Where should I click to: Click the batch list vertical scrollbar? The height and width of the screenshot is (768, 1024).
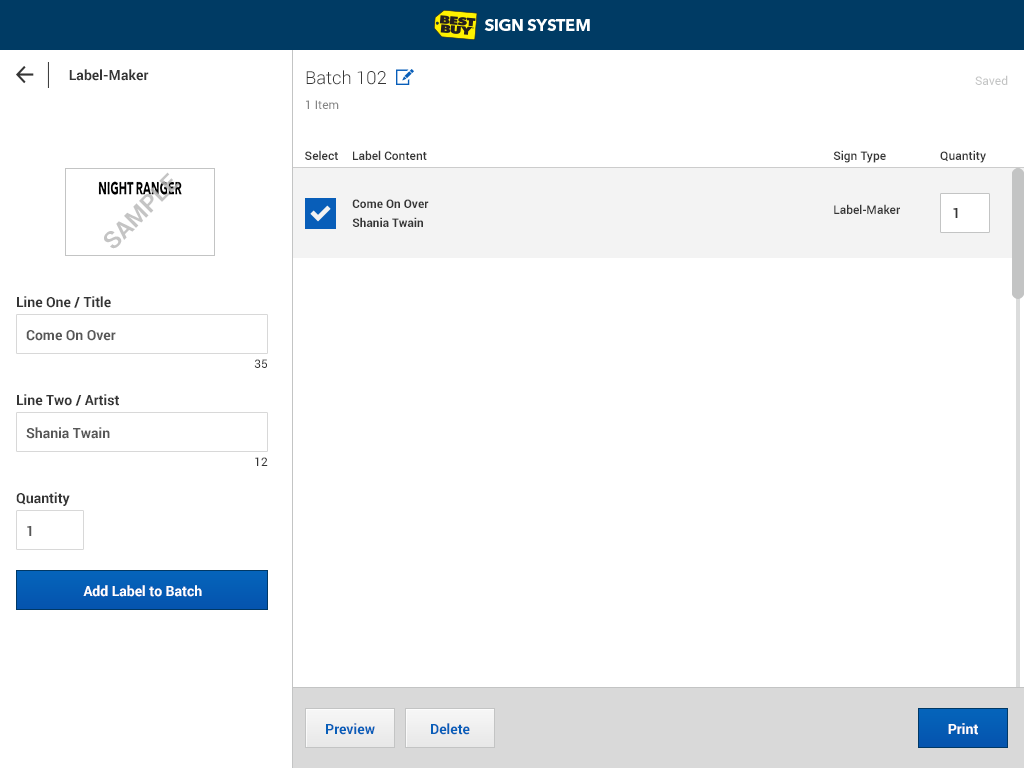[1017, 234]
